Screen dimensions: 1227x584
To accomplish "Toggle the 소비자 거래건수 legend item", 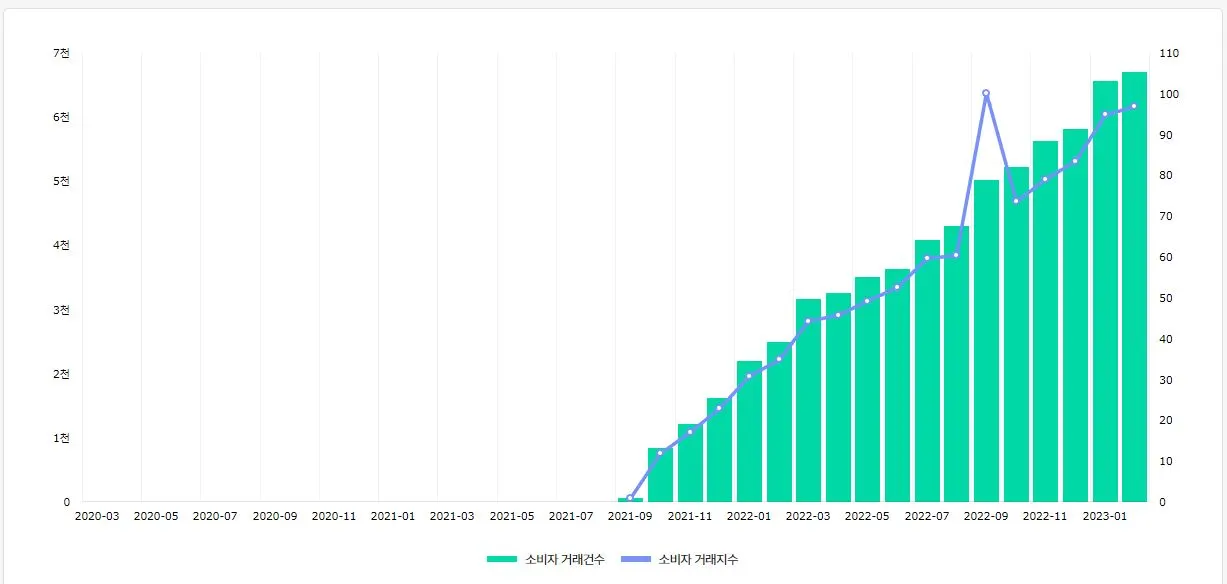I will [x=545, y=560].
